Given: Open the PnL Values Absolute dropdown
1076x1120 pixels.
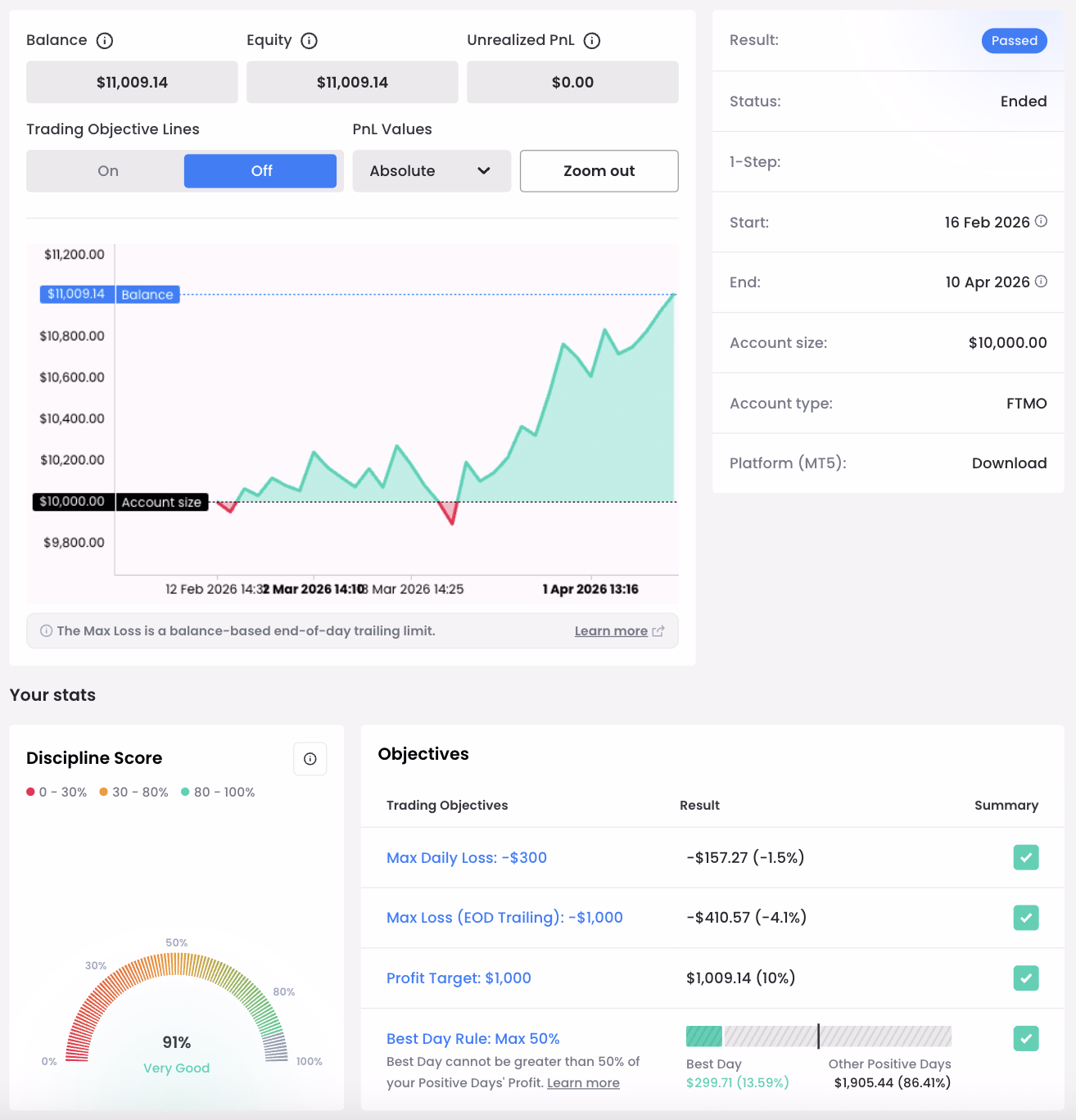Looking at the screenshot, I should tap(432, 171).
